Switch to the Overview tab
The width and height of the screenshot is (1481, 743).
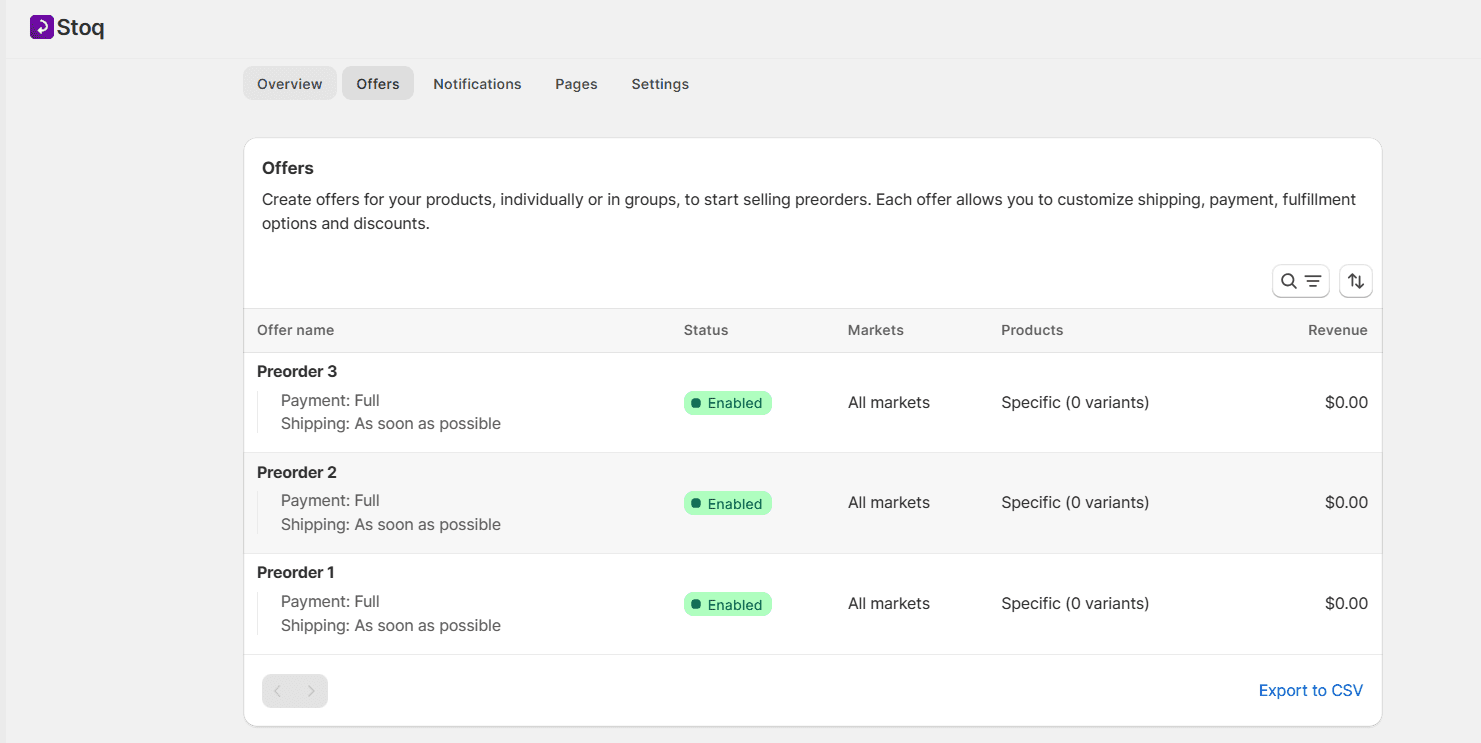coord(289,84)
